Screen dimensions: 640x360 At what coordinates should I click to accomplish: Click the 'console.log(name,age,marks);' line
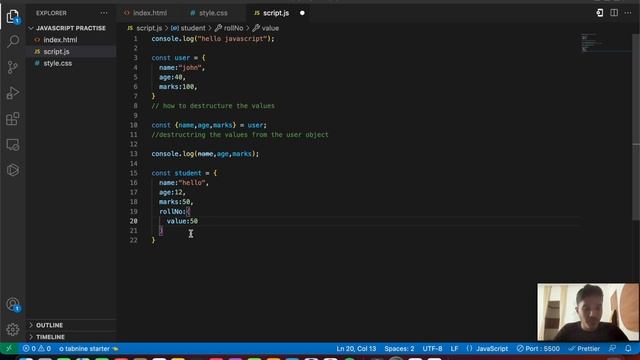click(x=205, y=154)
